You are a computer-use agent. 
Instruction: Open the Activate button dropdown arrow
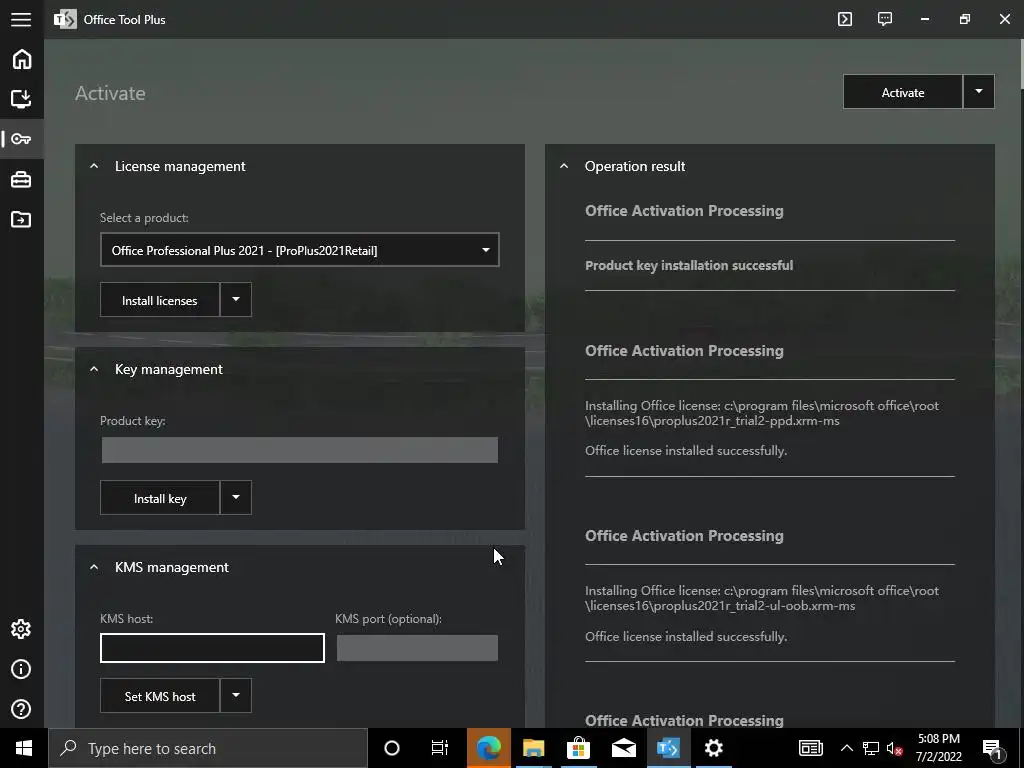tap(978, 92)
